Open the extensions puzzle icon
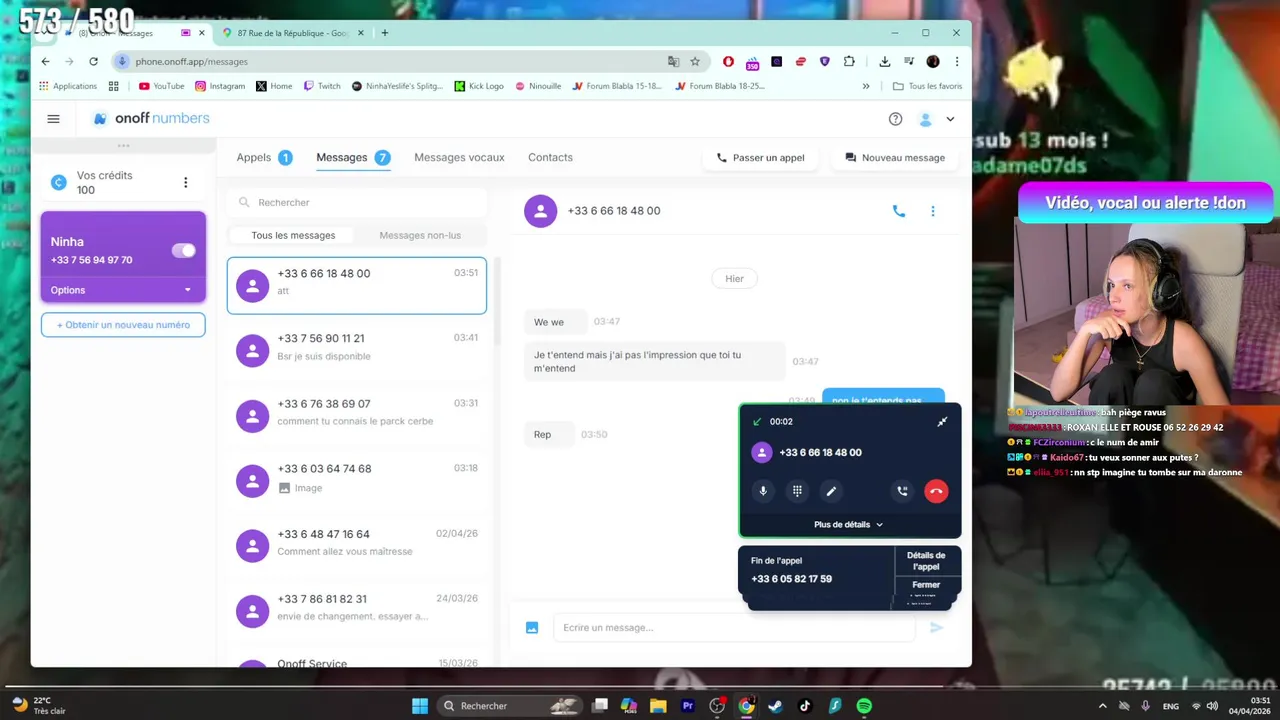This screenshot has height=720, width=1280. pos(849,61)
